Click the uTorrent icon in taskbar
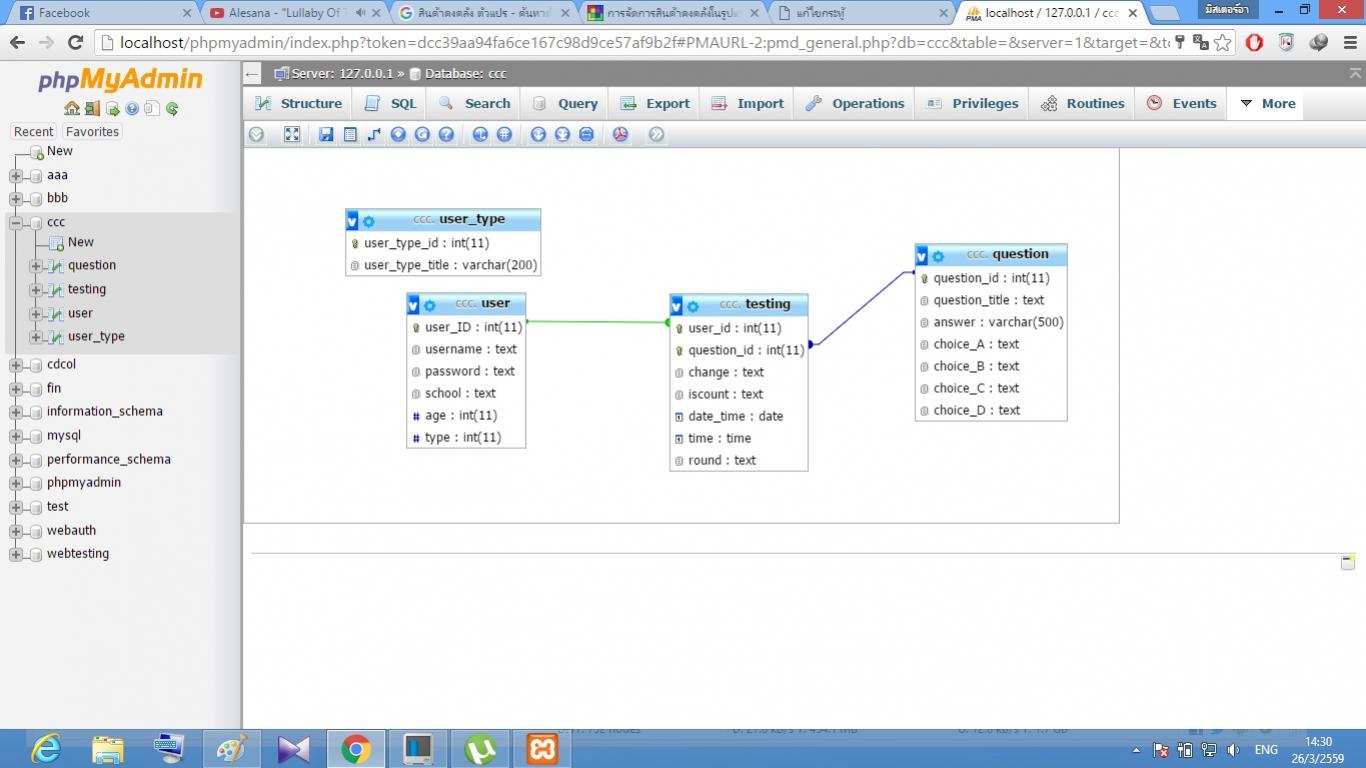Viewport: 1366px width, 768px height. click(480, 748)
